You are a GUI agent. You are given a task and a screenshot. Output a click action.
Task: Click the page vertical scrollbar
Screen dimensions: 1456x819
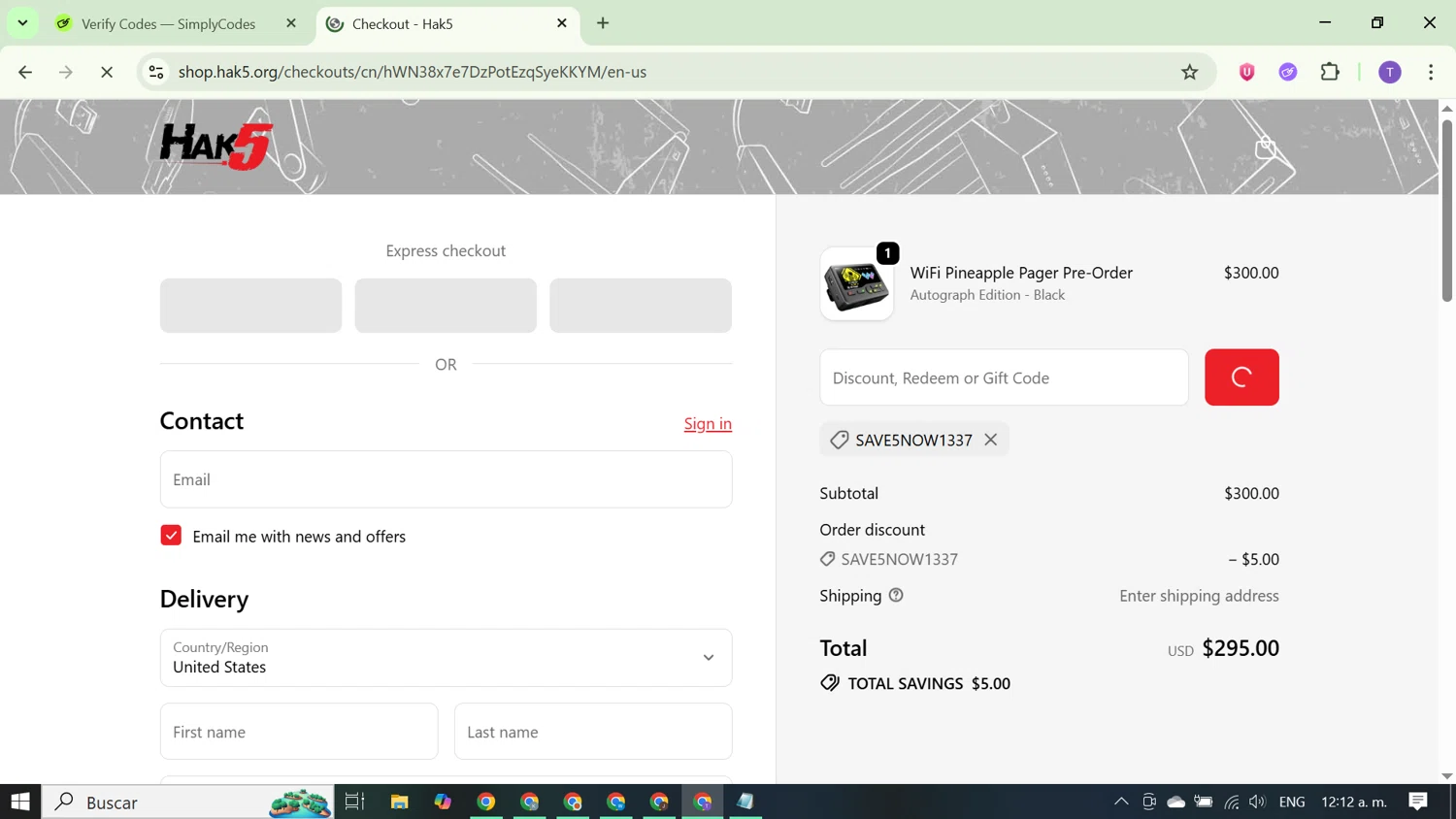coord(1446,210)
